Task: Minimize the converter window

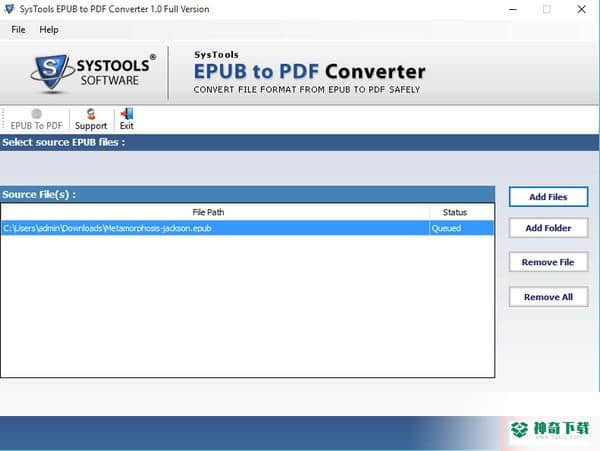Action: (x=513, y=9)
